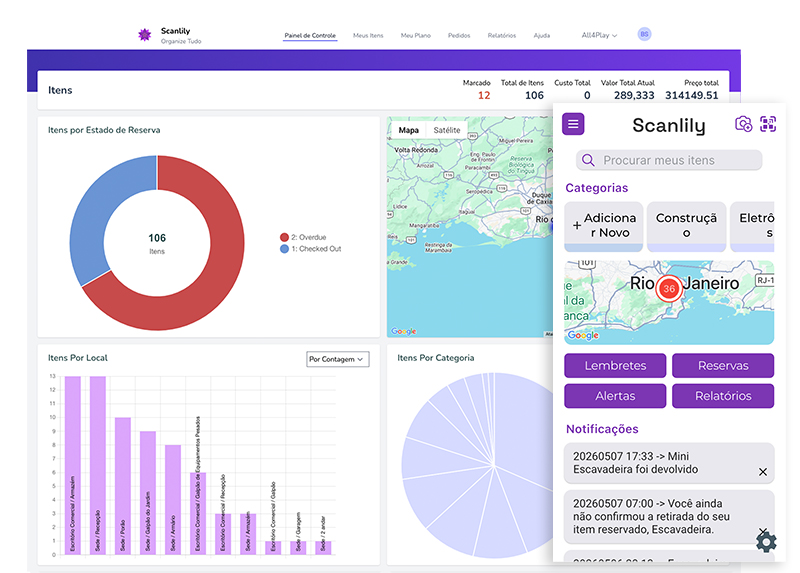Open settings gear icon in mobile panel
The image size is (800, 573).
click(x=766, y=541)
